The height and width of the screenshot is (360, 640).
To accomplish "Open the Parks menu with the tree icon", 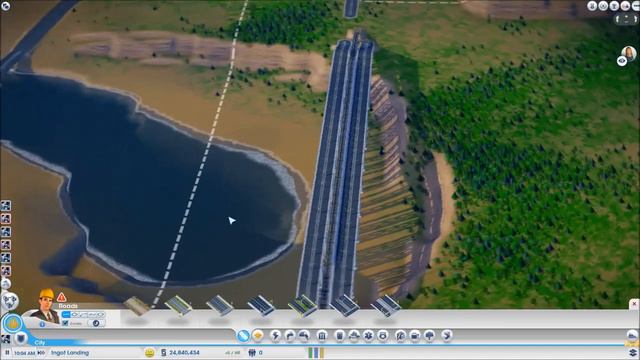I will pos(429,336).
